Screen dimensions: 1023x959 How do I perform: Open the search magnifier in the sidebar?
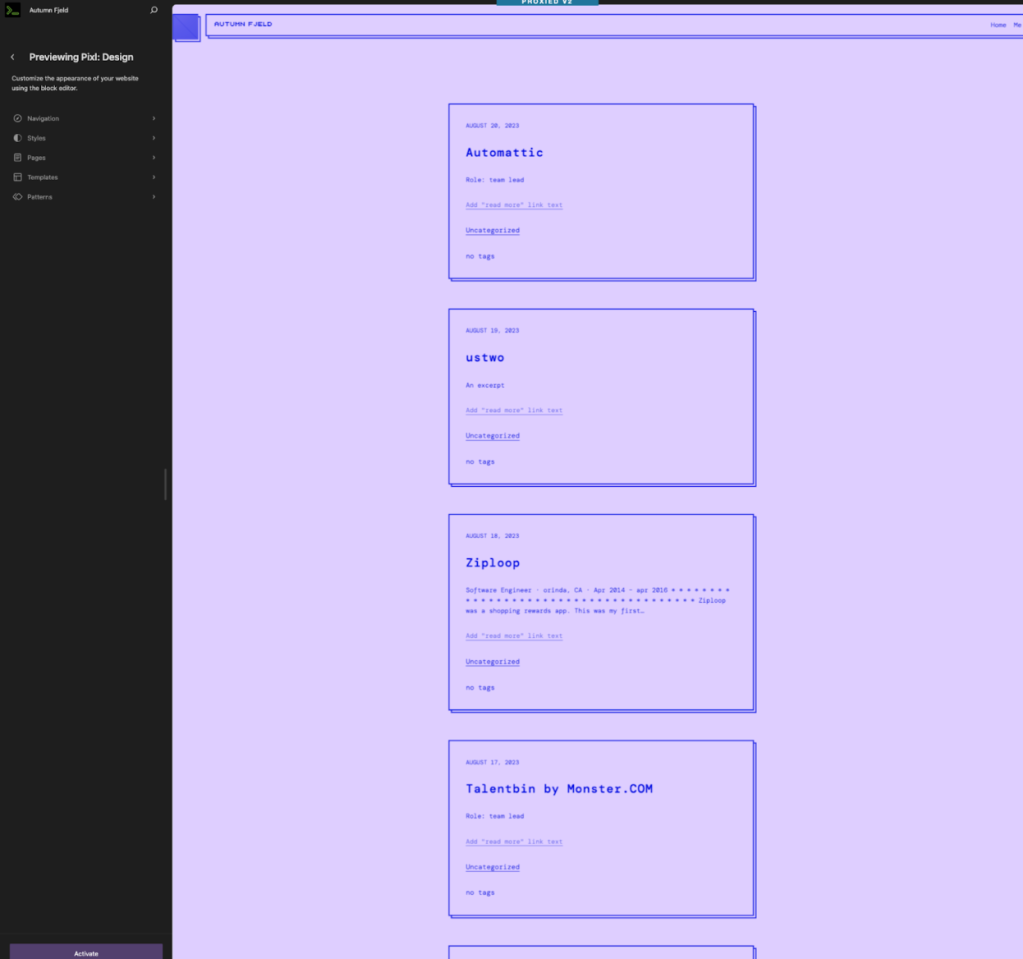153,10
